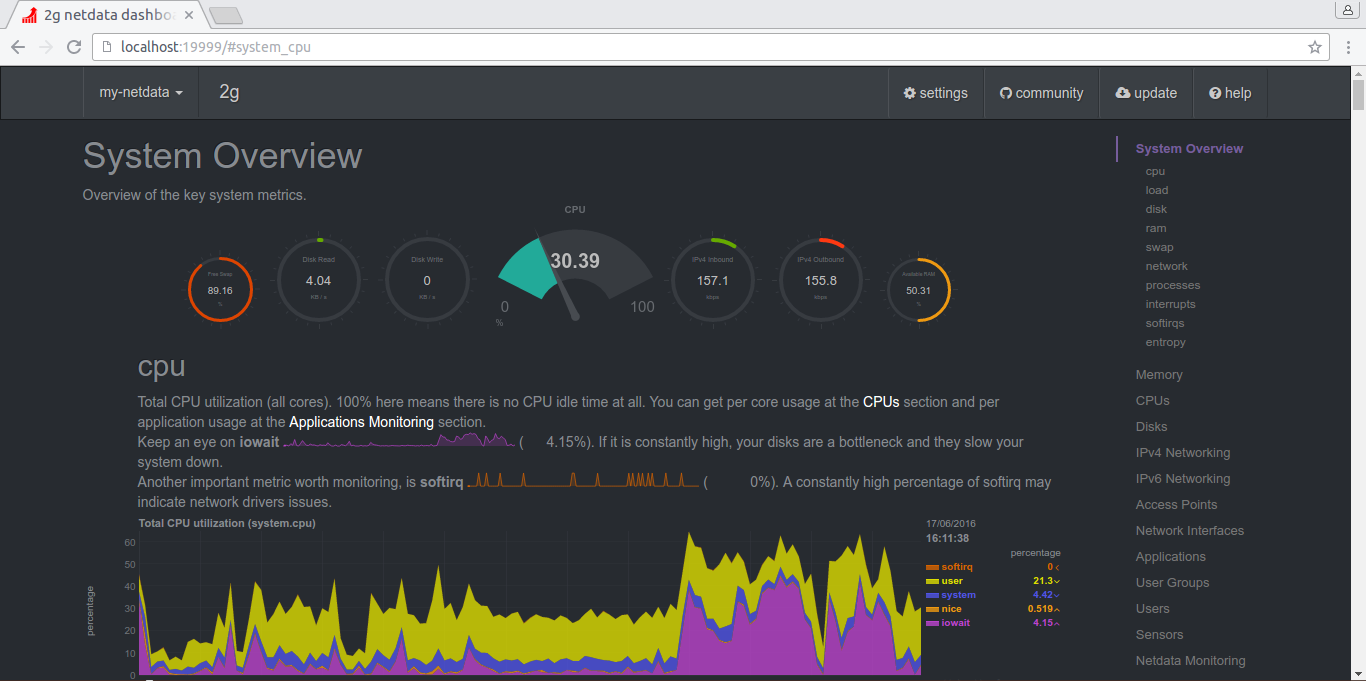Screen dimensions: 1366x681
Task: Click the Disk Write gauge
Action: point(427,280)
